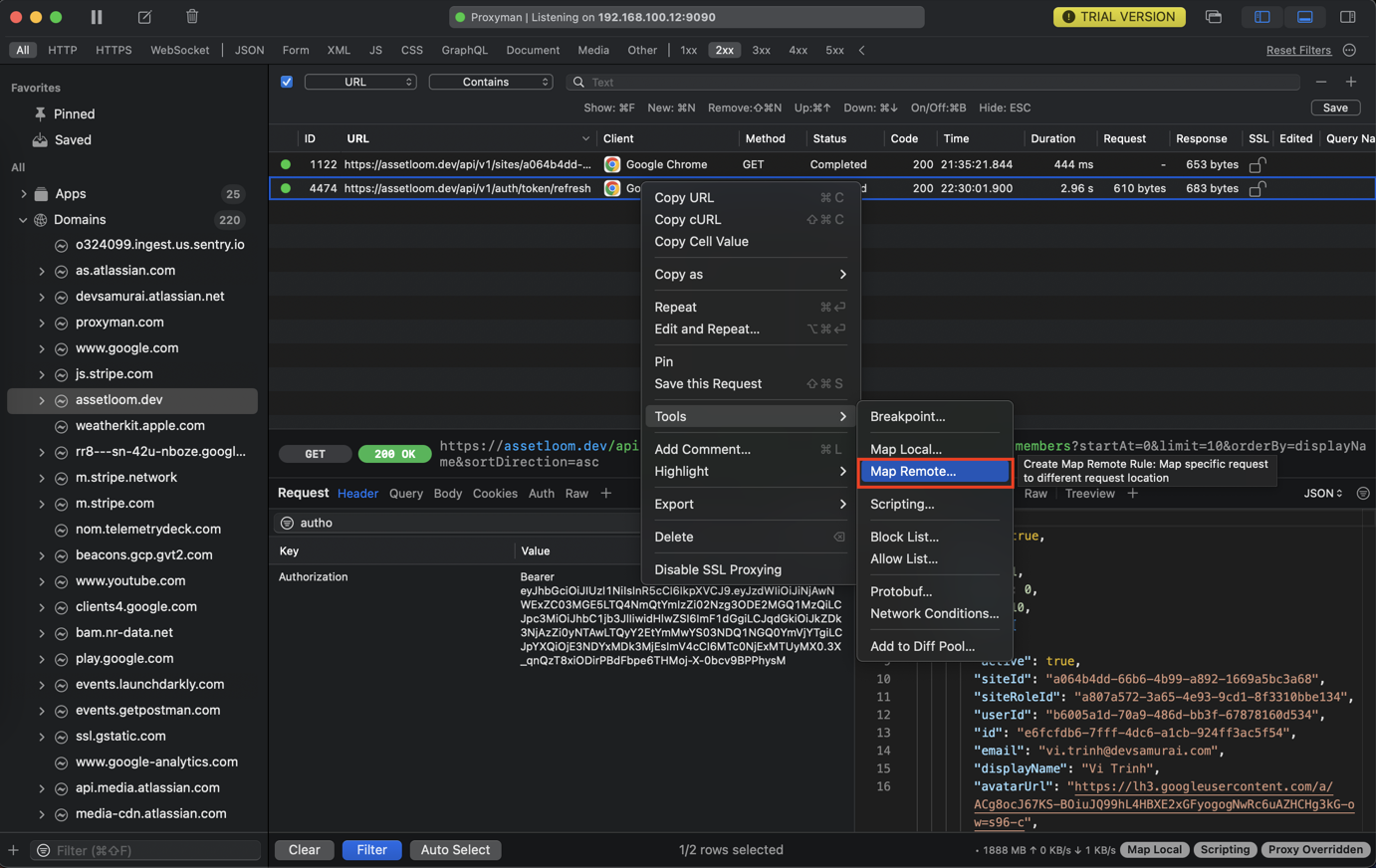The width and height of the screenshot is (1376, 868).
Task: Click the filter Text input field
Action: pos(933,82)
